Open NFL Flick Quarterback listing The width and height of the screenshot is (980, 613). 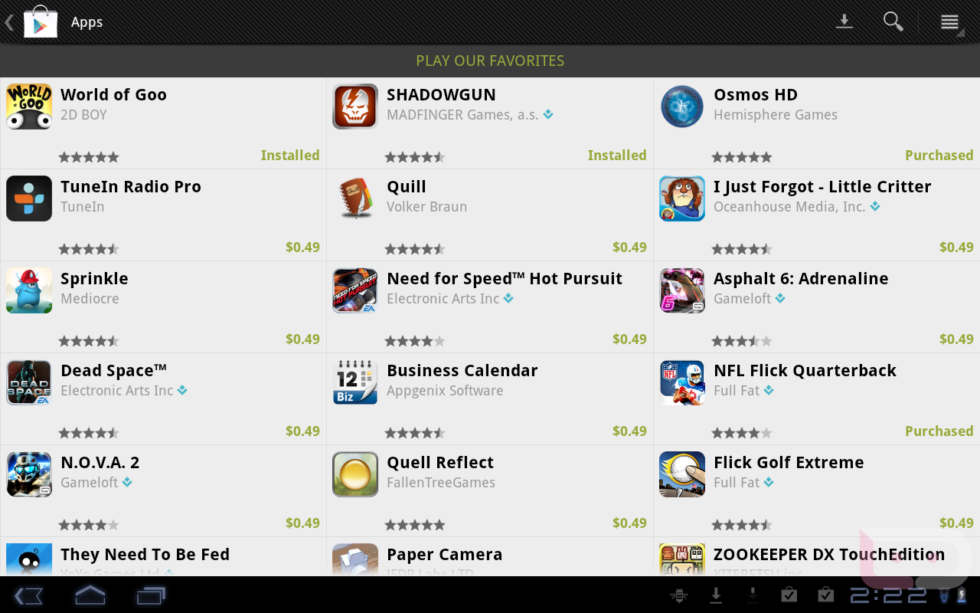click(x=817, y=399)
